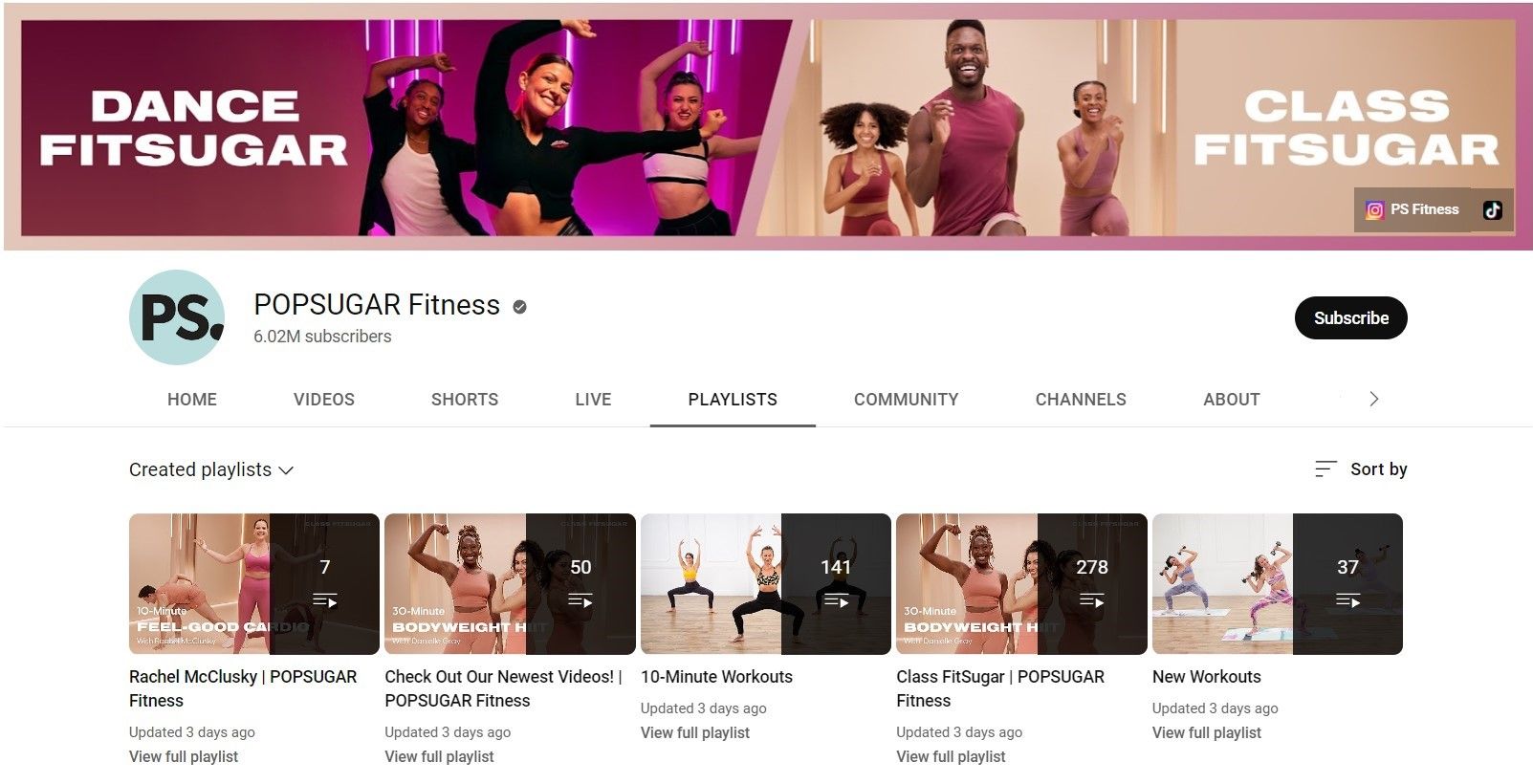Switch to the VIDEOS tab
The height and width of the screenshot is (784, 1533).
(x=324, y=400)
